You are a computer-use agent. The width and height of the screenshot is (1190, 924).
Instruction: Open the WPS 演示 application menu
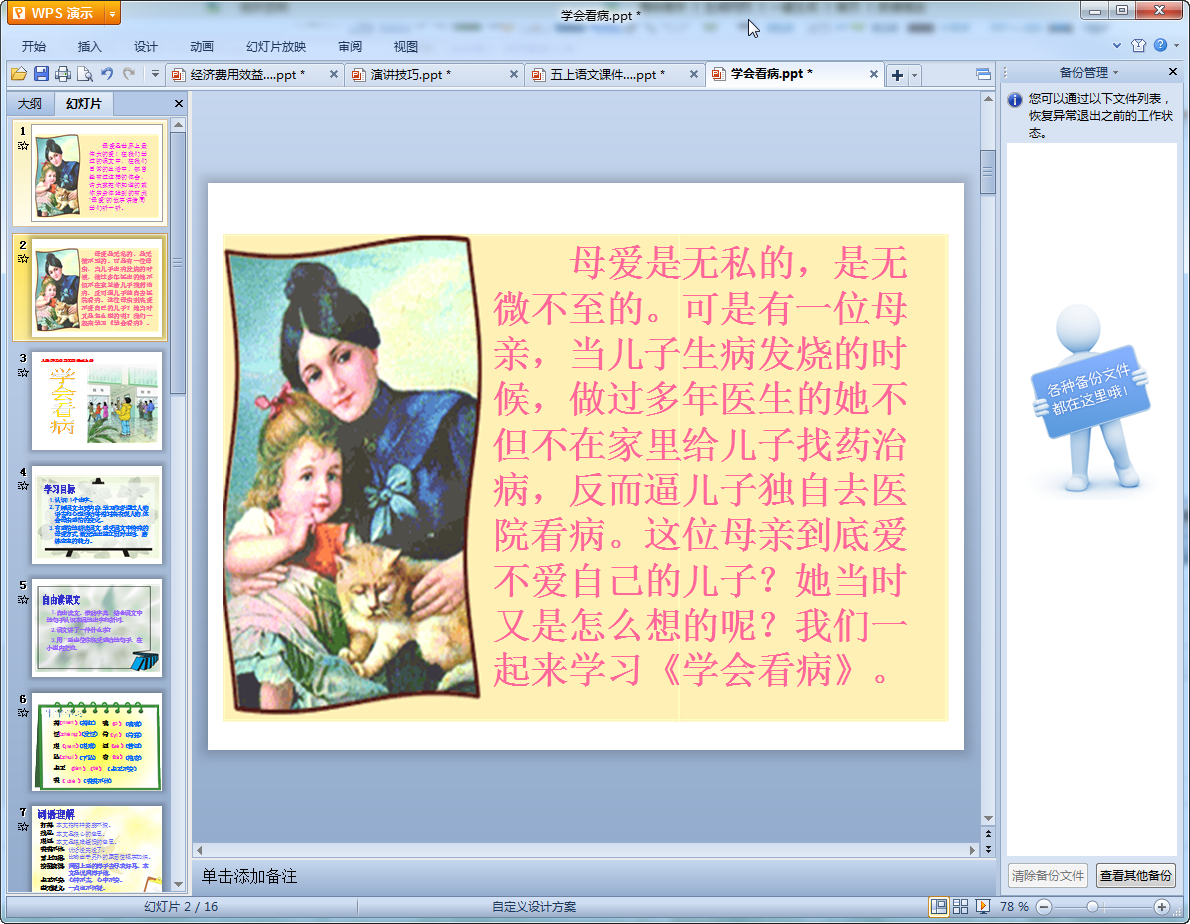(55, 13)
